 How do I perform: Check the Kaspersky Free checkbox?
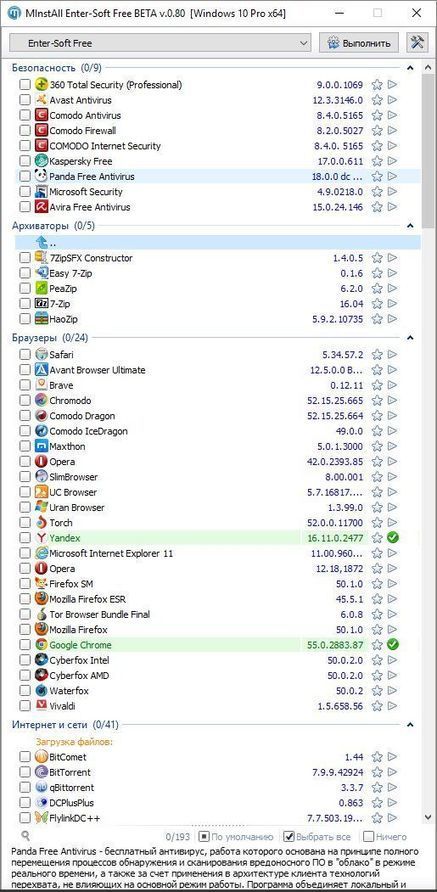point(24,161)
